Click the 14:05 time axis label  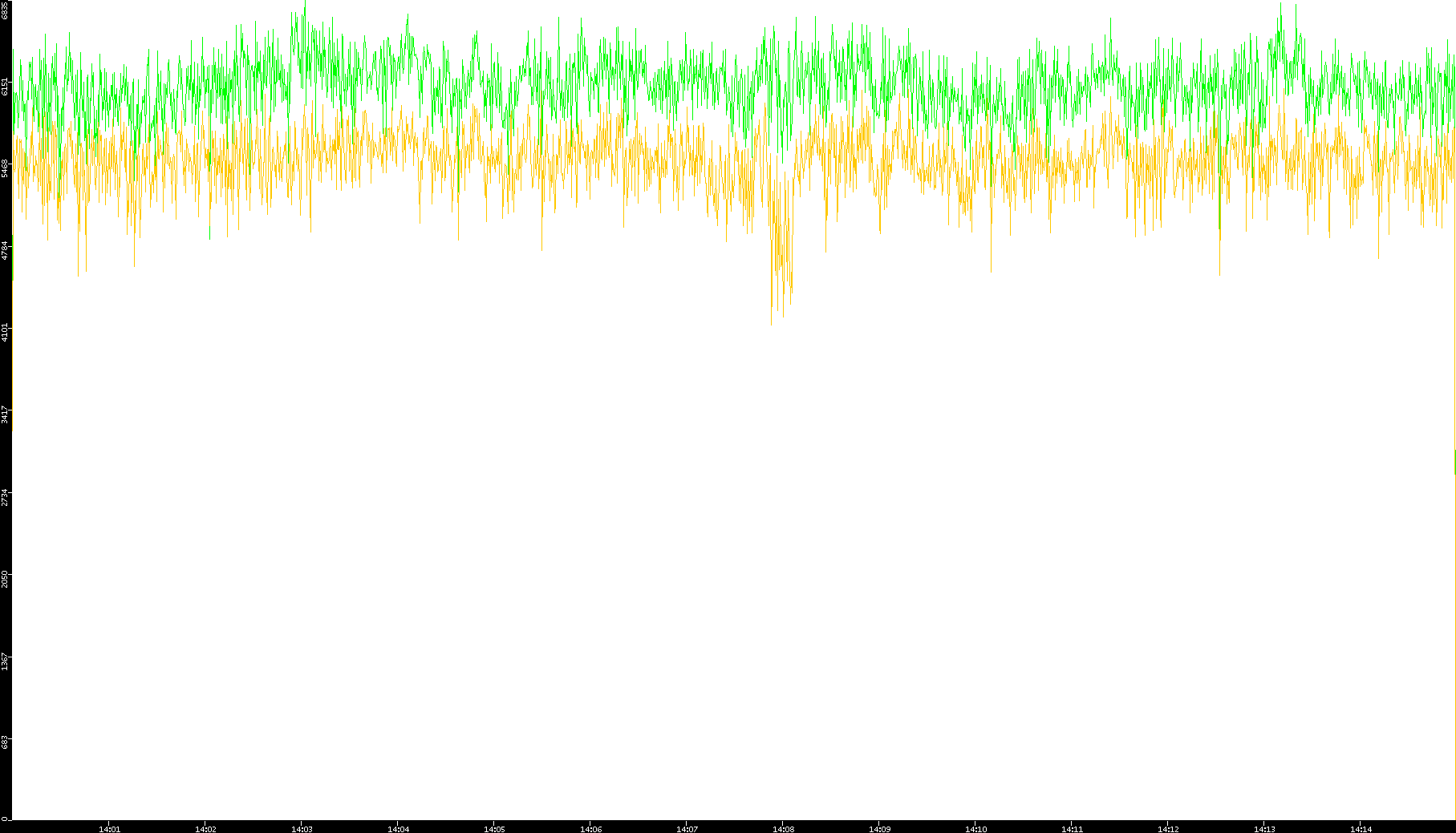[494, 829]
